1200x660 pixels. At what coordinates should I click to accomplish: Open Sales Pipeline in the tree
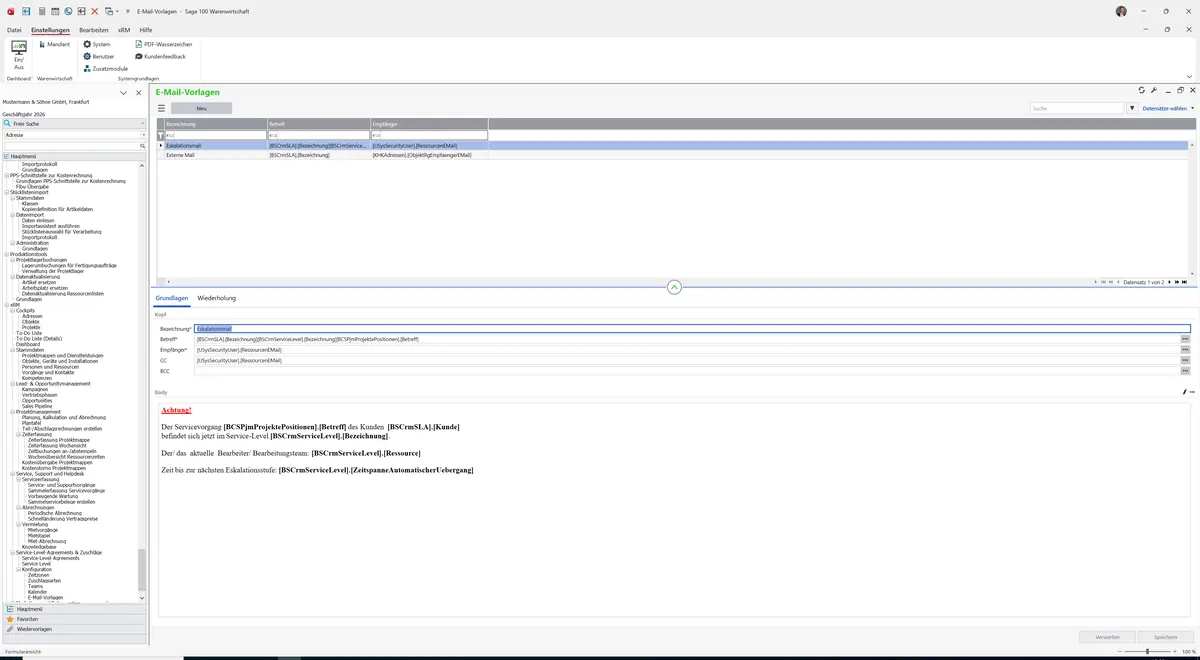pos(37,406)
